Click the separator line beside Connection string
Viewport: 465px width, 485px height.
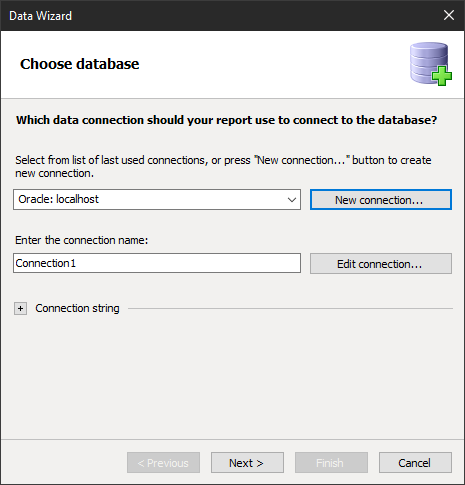click(x=290, y=309)
